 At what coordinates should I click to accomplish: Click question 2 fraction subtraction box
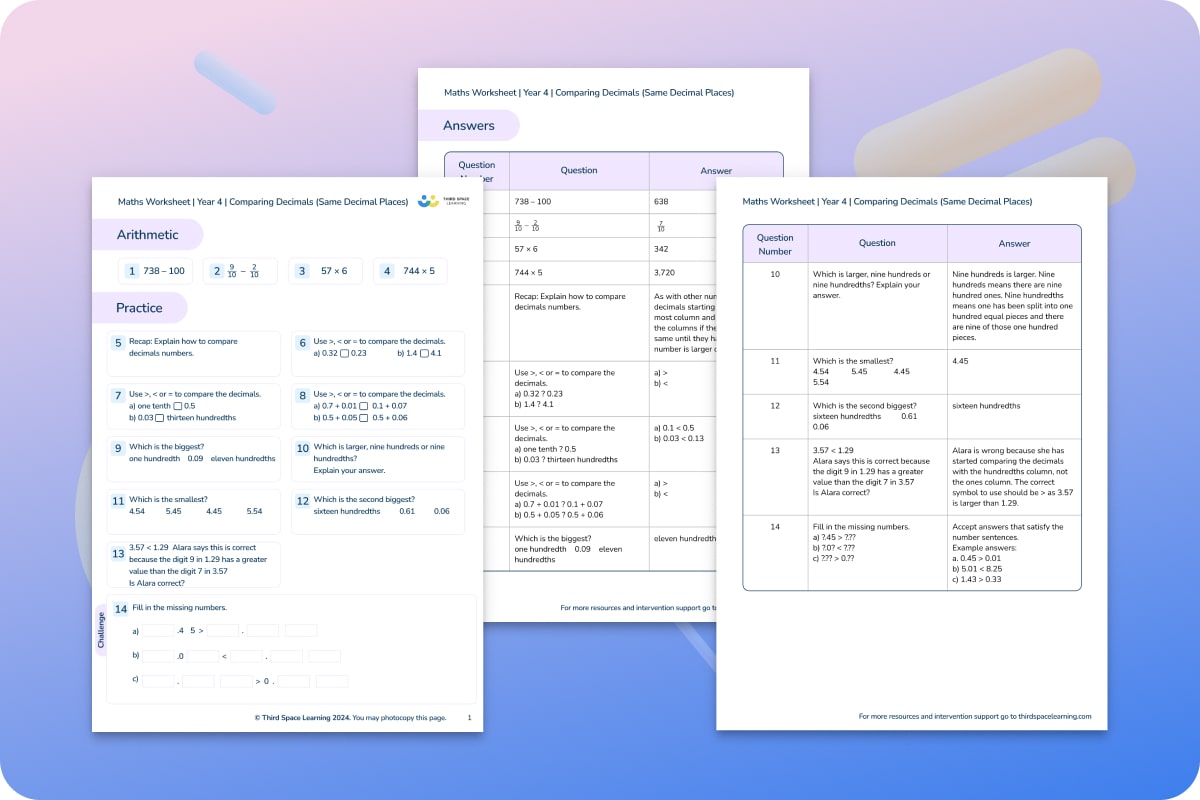242,271
